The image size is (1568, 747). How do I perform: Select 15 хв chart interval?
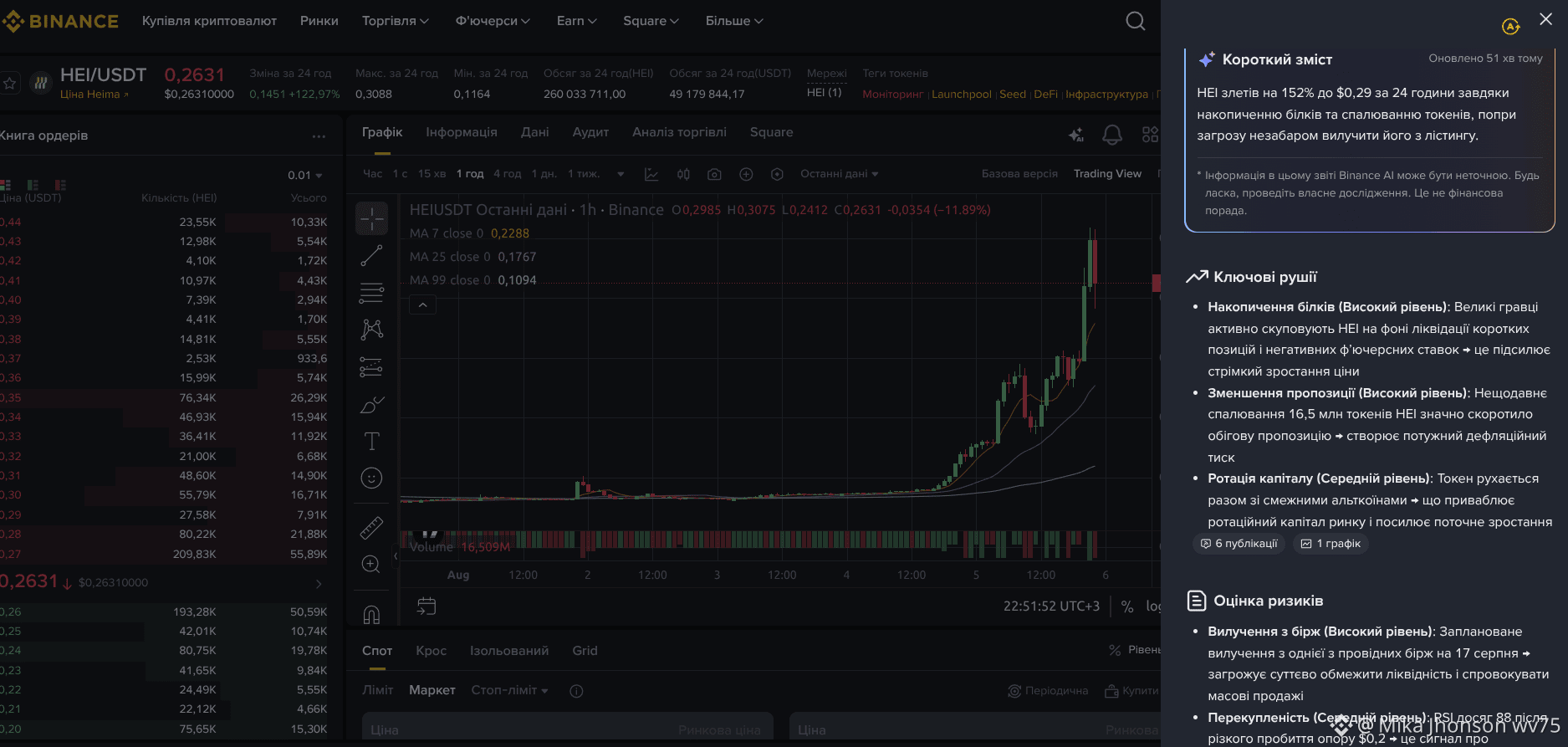pos(432,174)
